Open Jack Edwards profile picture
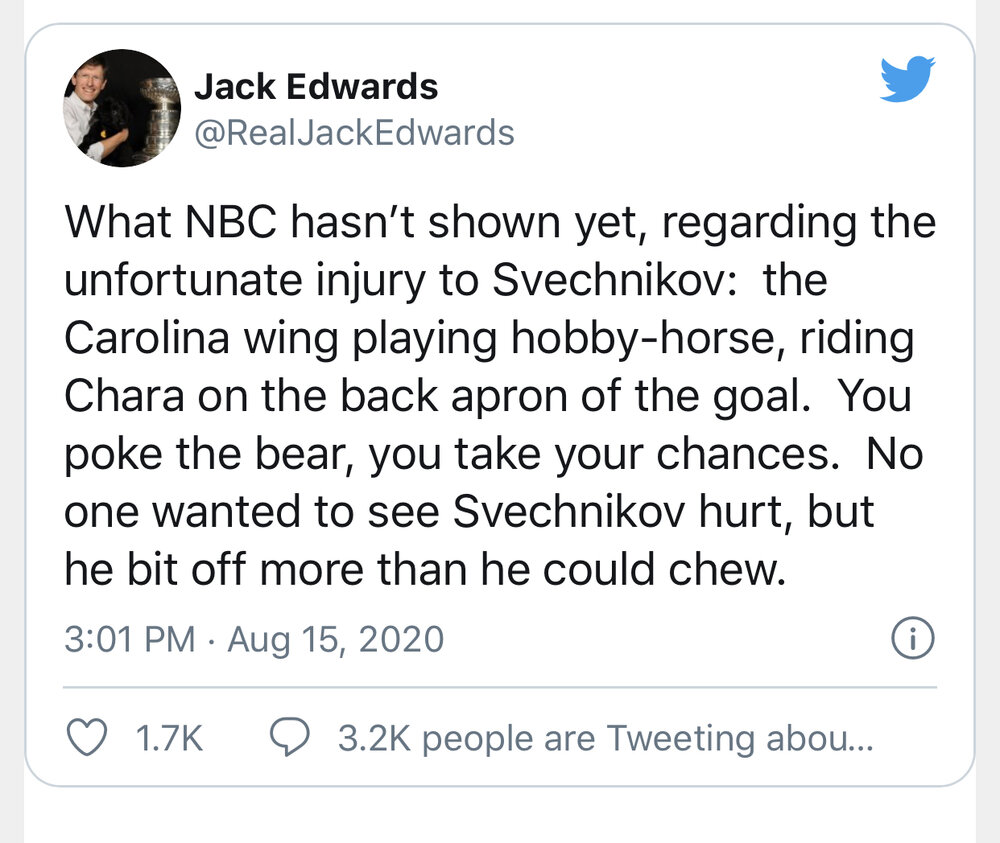 122,108
